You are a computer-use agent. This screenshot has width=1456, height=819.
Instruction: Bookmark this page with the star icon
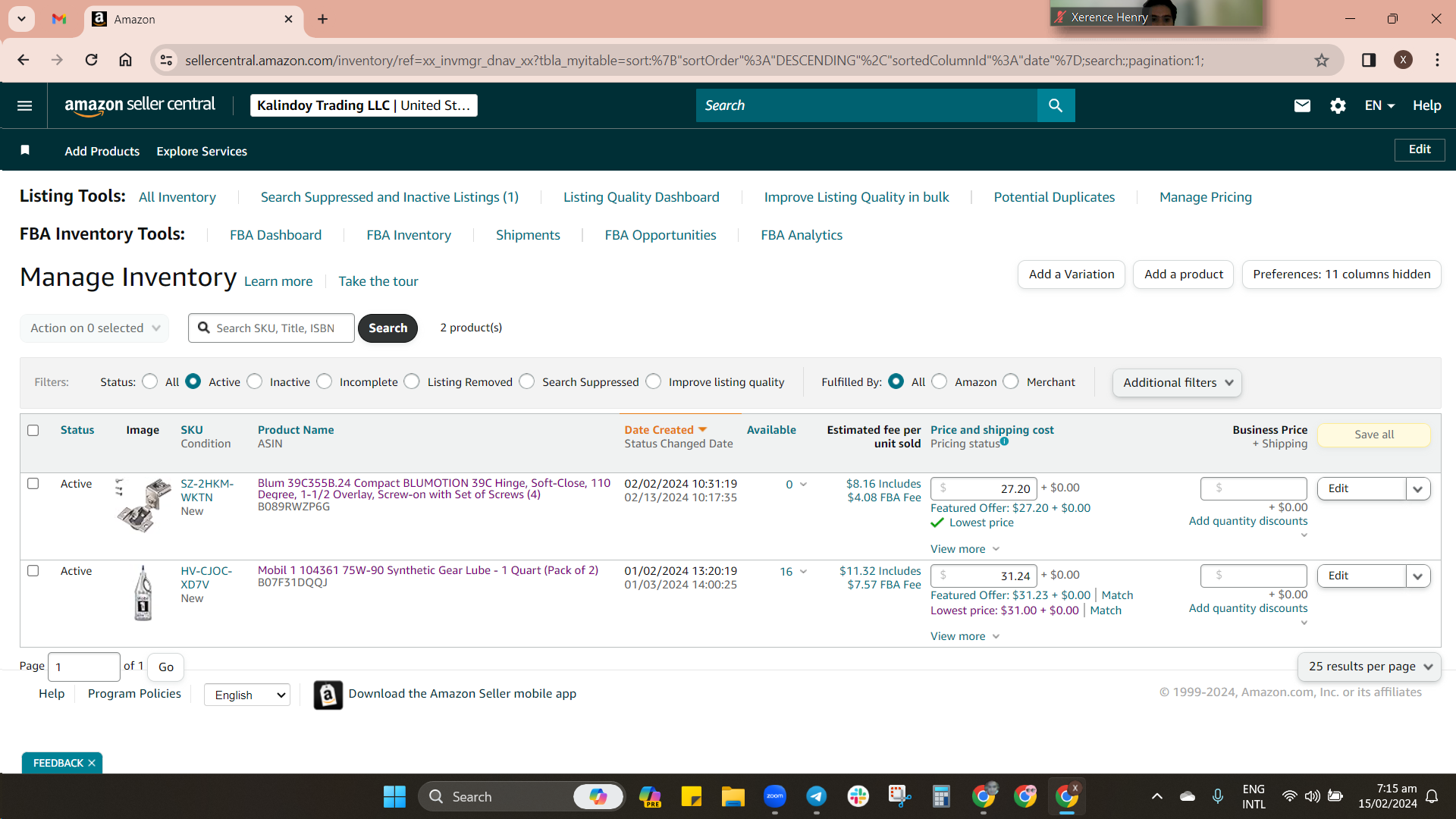click(1322, 60)
